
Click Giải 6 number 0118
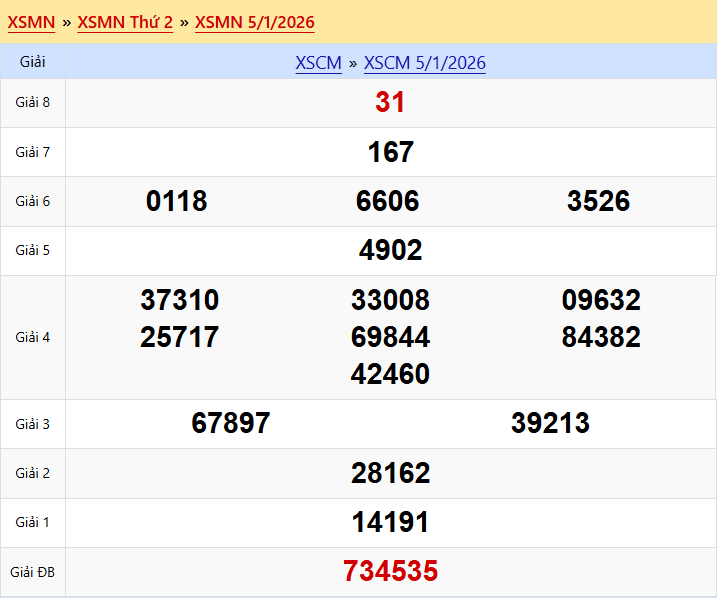point(176,202)
